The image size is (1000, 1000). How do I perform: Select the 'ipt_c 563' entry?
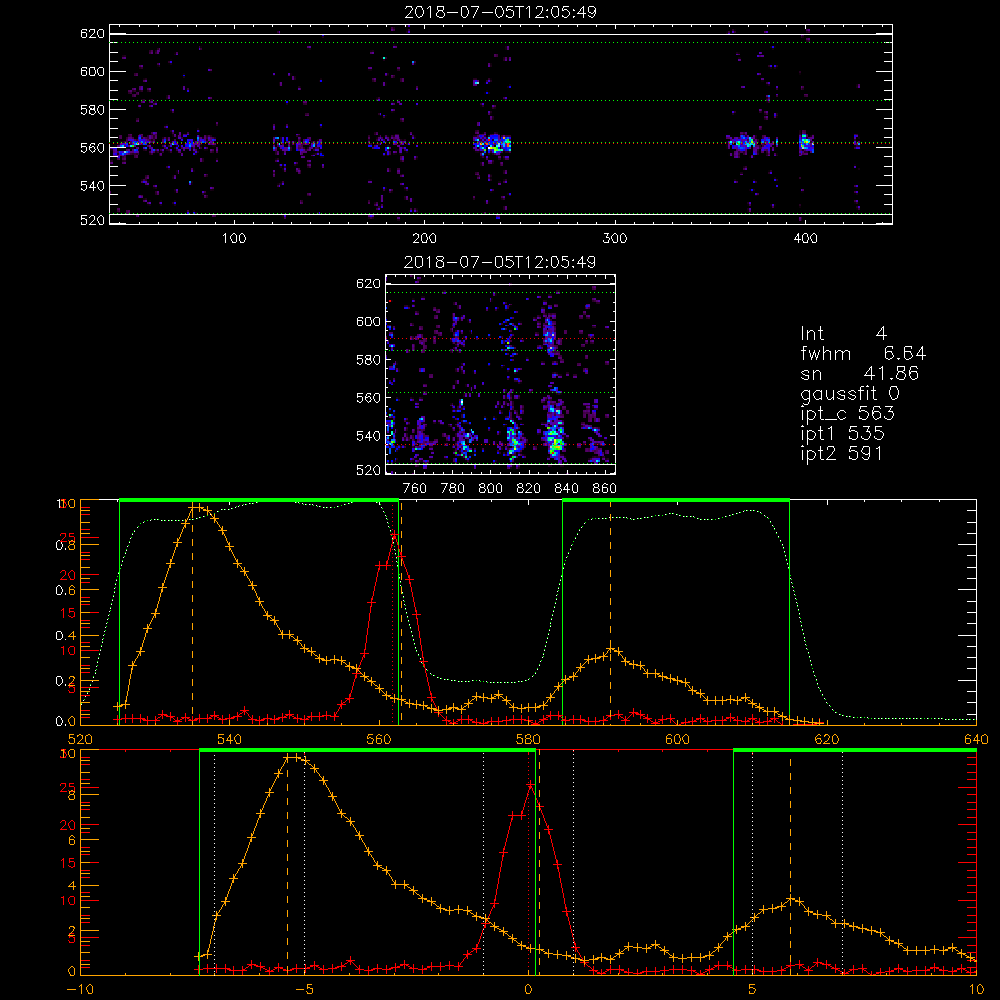click(x=848, y=414)
